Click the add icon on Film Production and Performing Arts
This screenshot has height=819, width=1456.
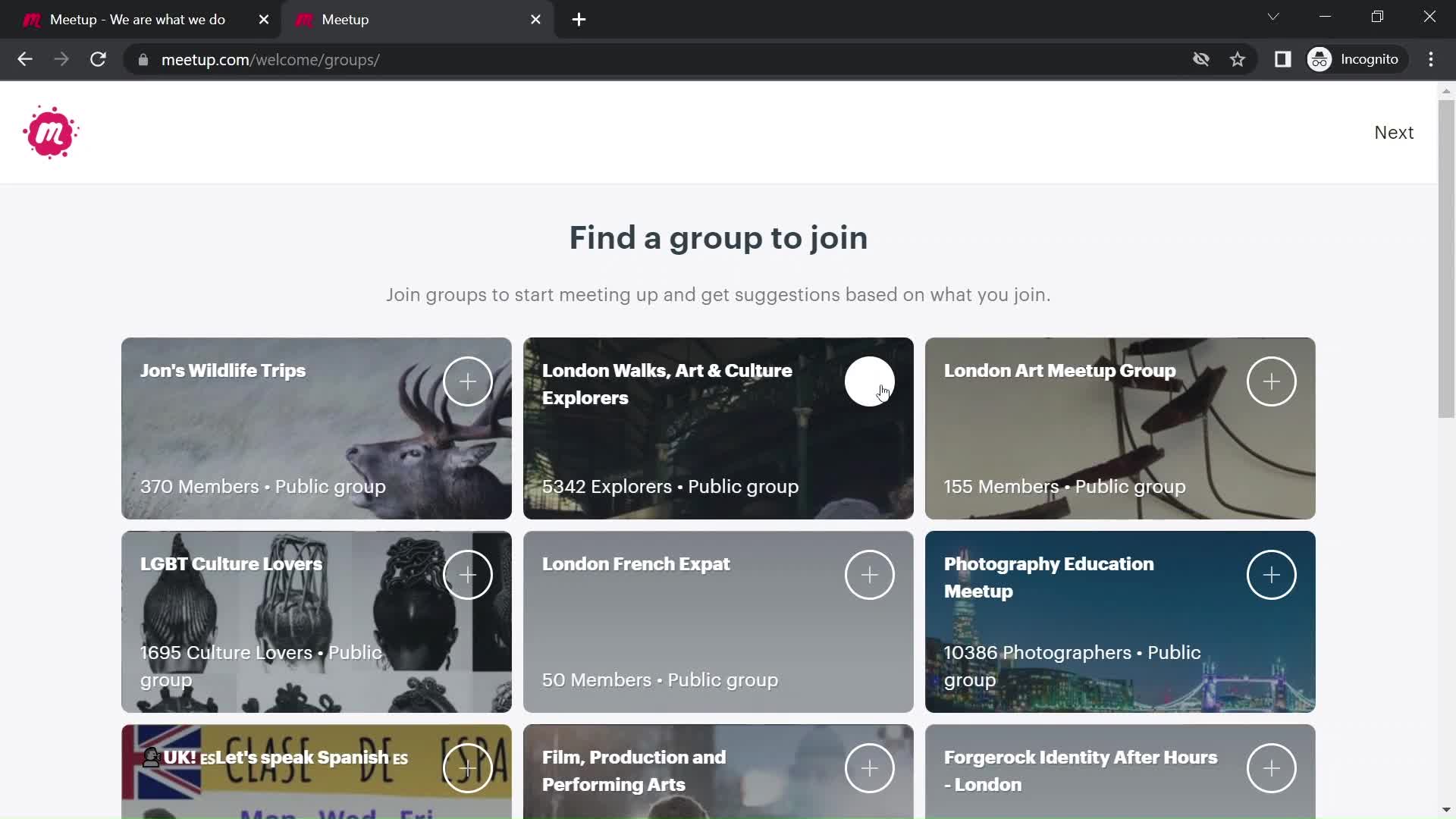click(x=870, y=768)
